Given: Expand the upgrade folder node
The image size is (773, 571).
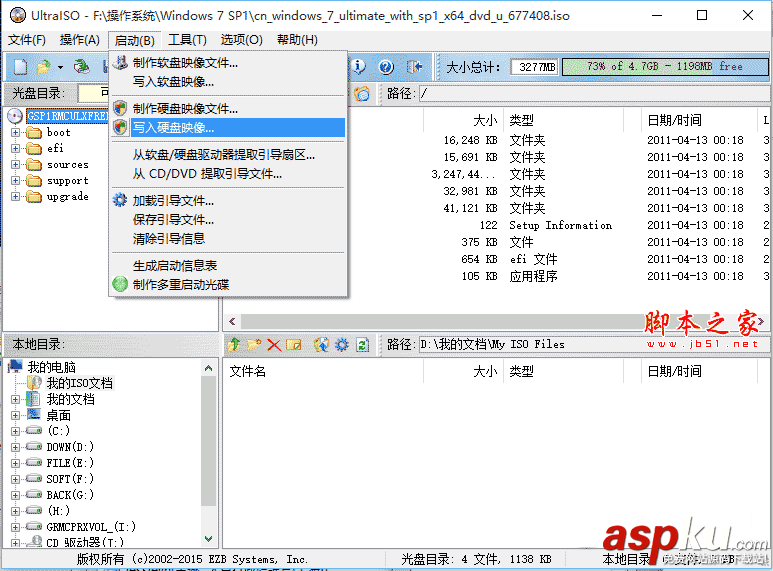Looking at the screenshot, I should [x=16, y=197].
